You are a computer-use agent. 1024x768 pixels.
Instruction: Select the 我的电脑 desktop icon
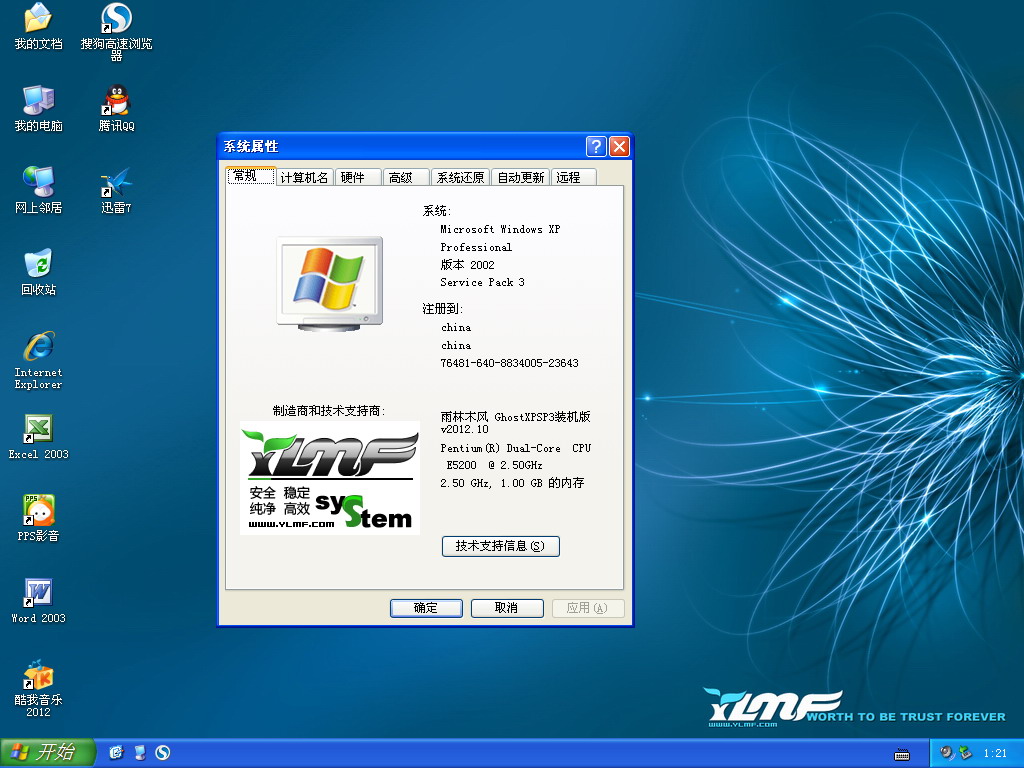pyautogui.click(x=38, y=102)
